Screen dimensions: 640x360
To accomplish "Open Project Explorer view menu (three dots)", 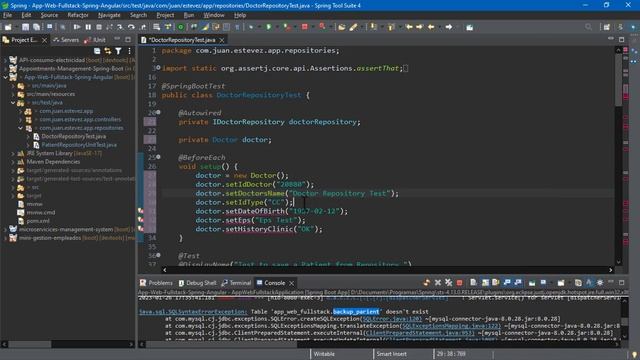I will [129, 51].
